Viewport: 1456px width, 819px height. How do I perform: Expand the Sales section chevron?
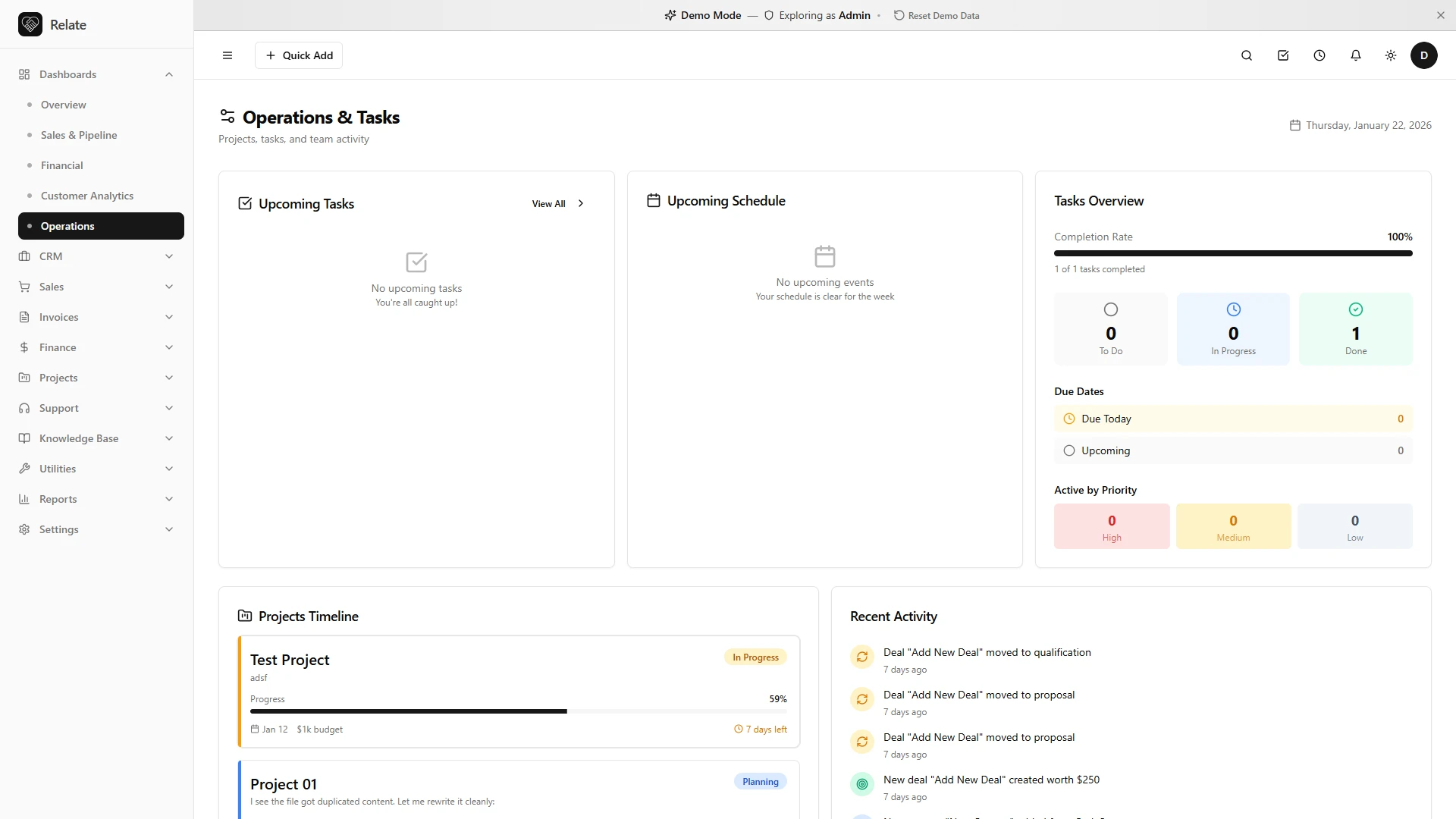[169, 287]
